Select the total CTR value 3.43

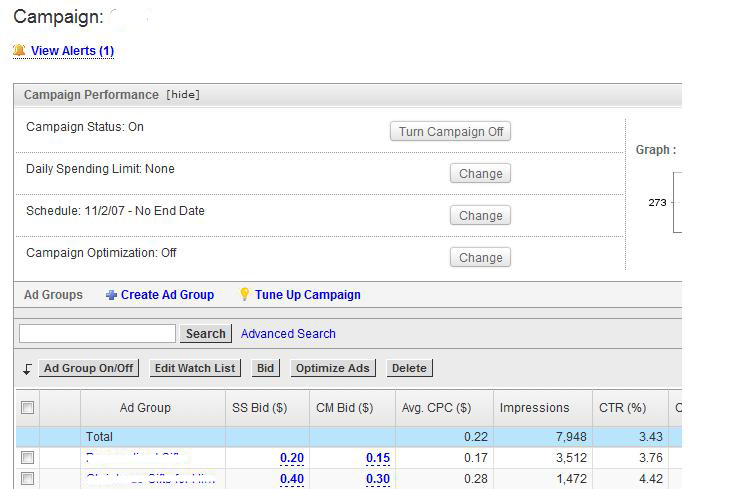tap(650, 437)
